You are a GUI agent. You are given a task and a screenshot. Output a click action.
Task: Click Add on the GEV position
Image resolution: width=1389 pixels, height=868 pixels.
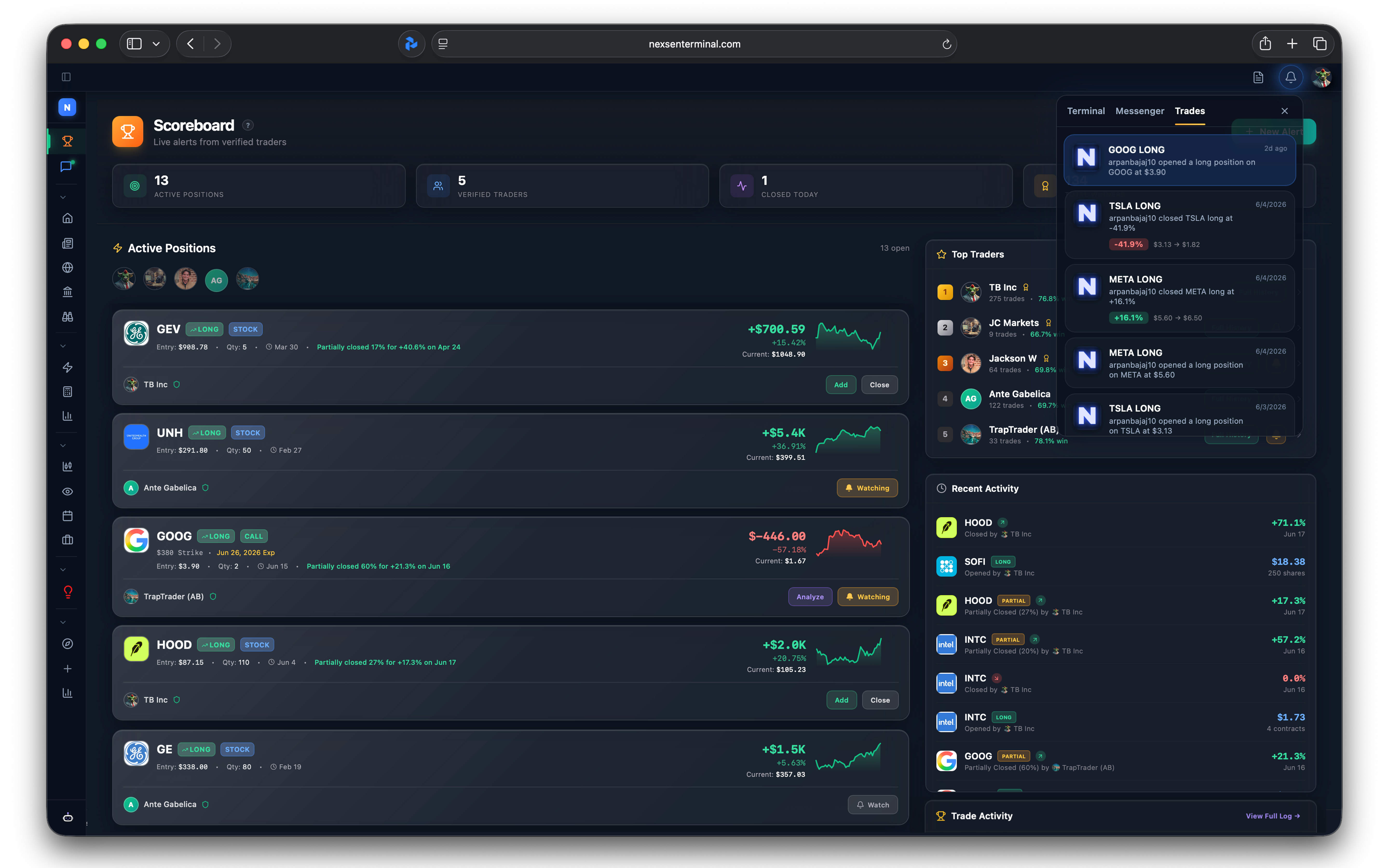pyautogui.click(x=841, y=385)
